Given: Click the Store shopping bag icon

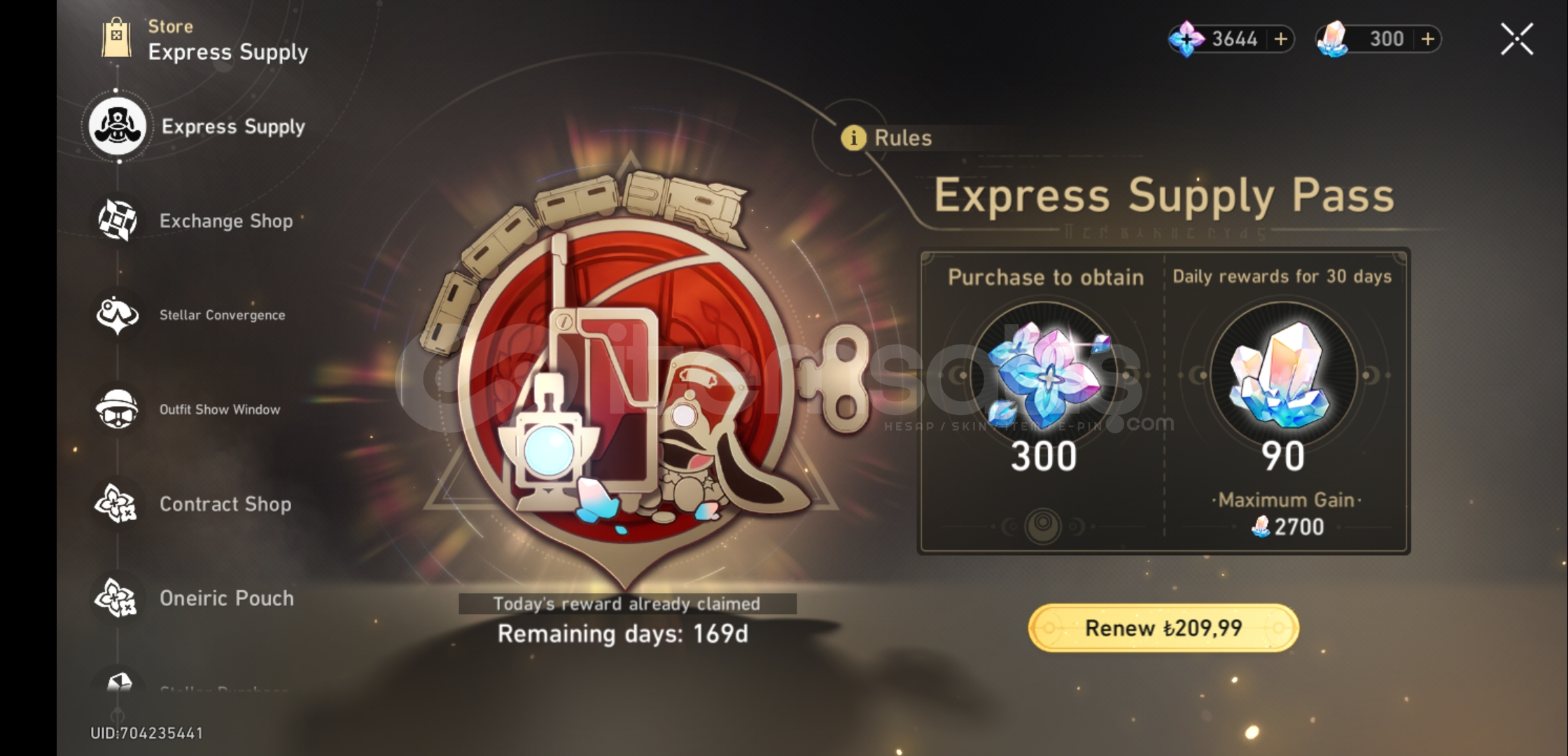Looking at the screenshot, I should point(116,38).
